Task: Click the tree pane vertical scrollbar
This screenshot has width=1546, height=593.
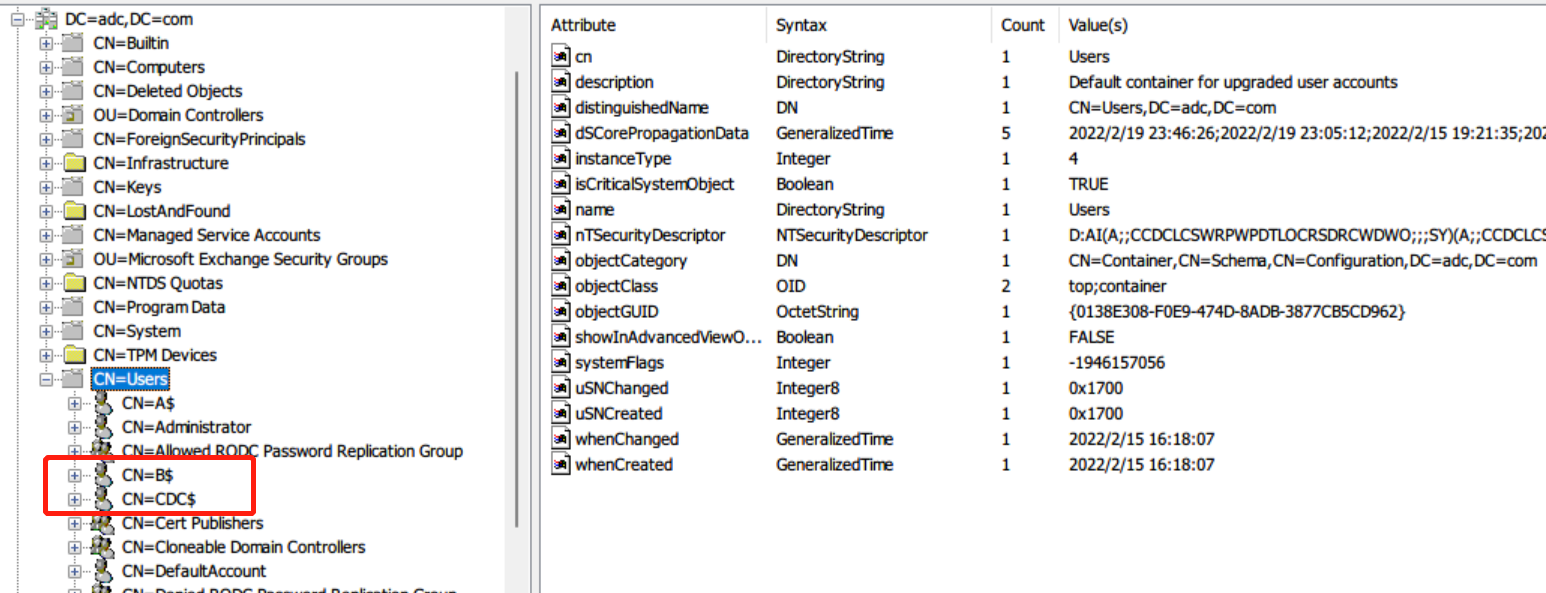Action: tap(516, 300)
